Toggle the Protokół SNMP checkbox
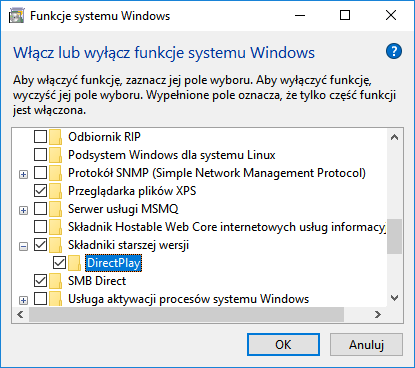This screenshot has height=368, width=415. (x=40, y=173)
